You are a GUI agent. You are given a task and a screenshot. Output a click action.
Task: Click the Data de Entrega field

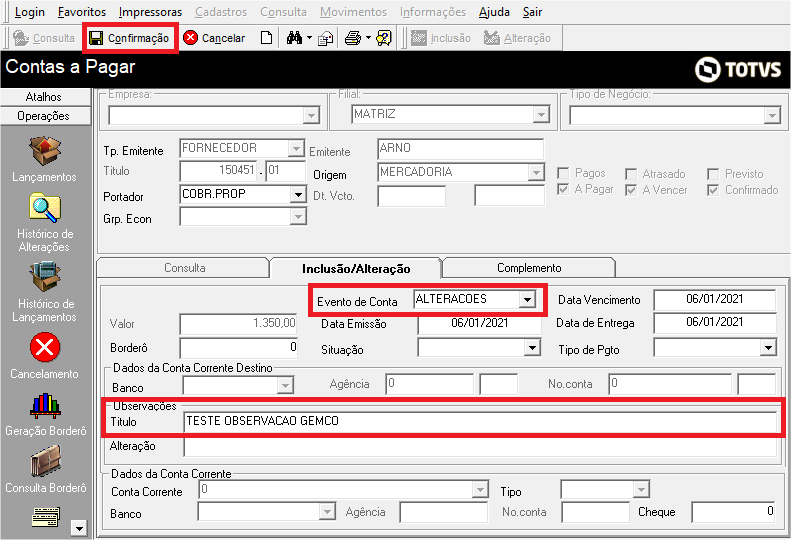714,322
